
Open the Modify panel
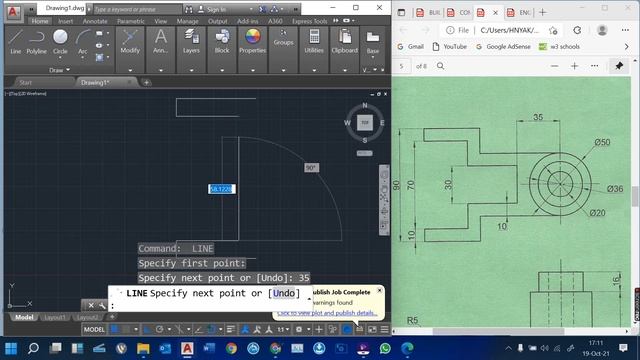click(130, 42)
